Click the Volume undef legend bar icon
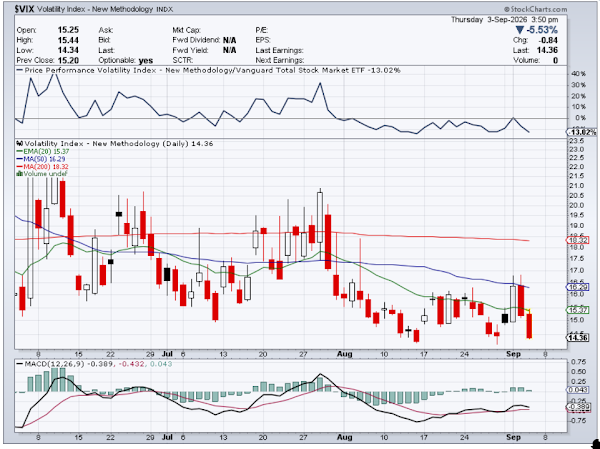The height and width of the screenshot is (449, 600). (x=19, y=174)
